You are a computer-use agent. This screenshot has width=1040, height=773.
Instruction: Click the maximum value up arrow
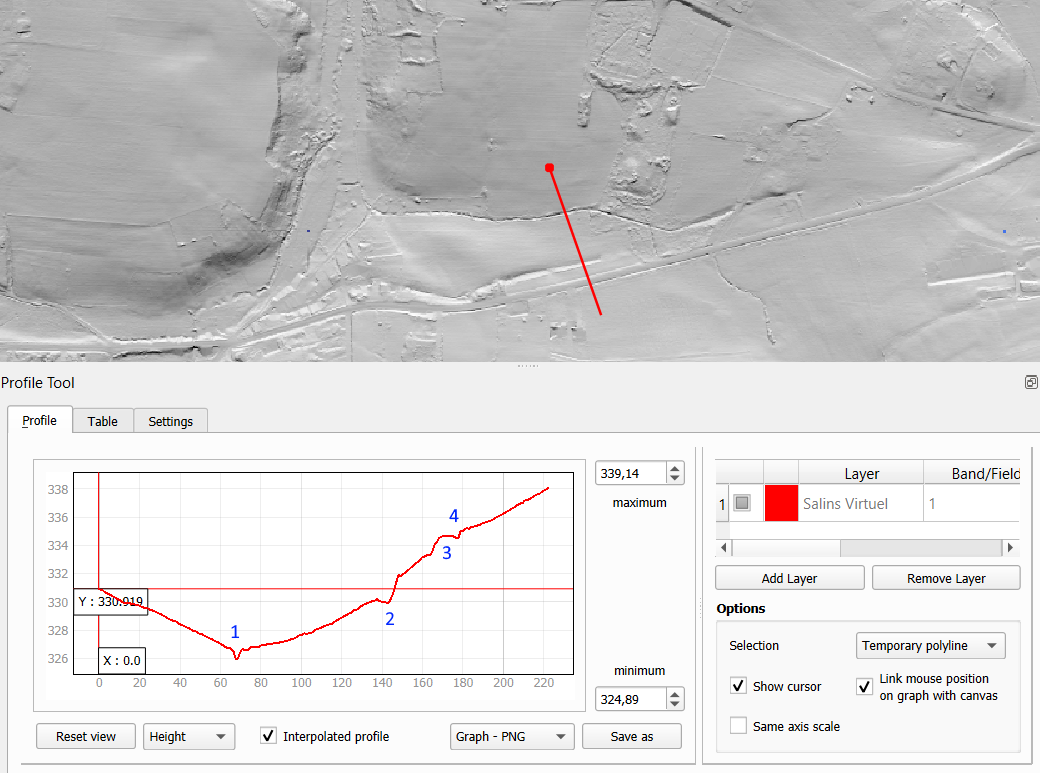click(675, 468)
